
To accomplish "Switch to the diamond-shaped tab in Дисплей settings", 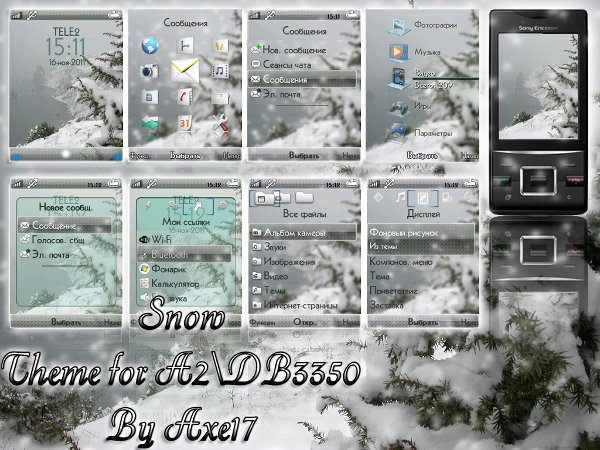I will tap(378, 197).
